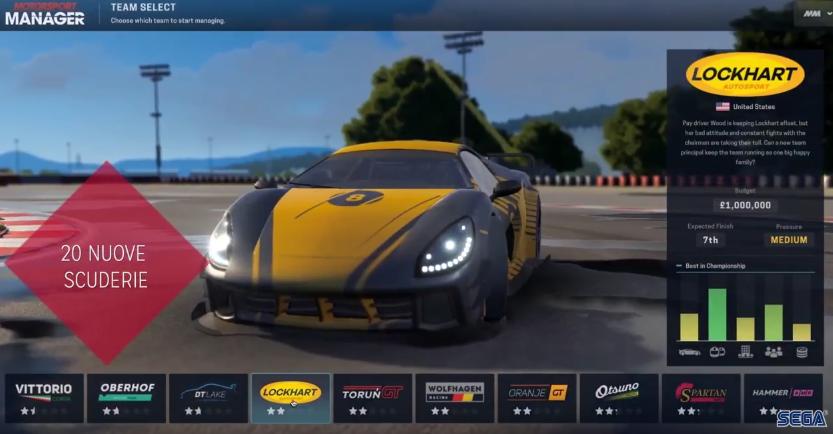This screenshot has width=833, height=434.
Task: Click the £1,000,000 budget value
Action: pos(745,205)
